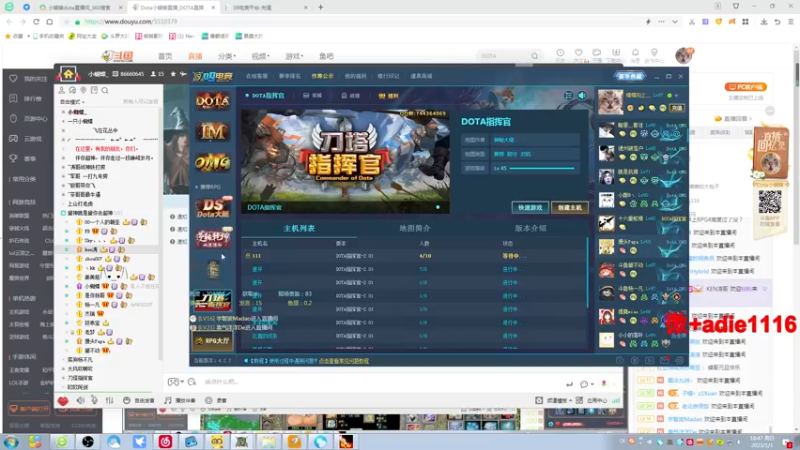This screenshot has height=450, width=800.
Task: Select the IM game icon
Action: (213, 132)
